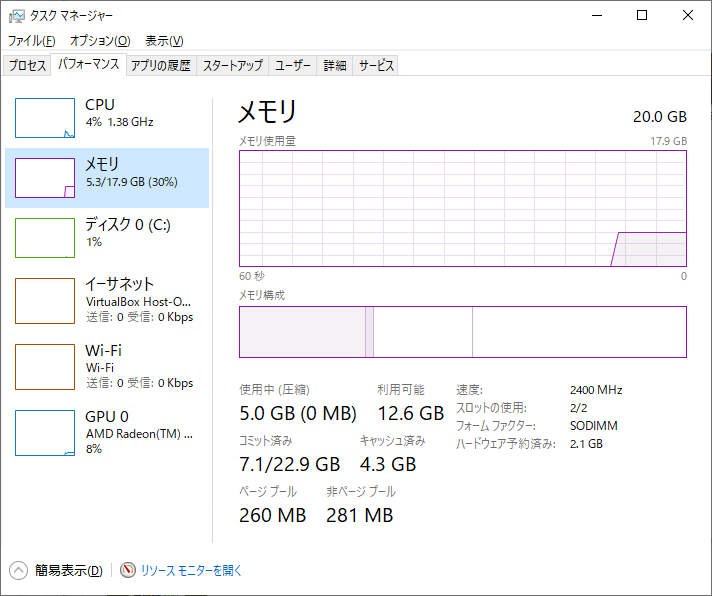This screenshot has width=712, height=596.
Task: Switch to the アプリの履歴 tab
Action: click(161, 65)
